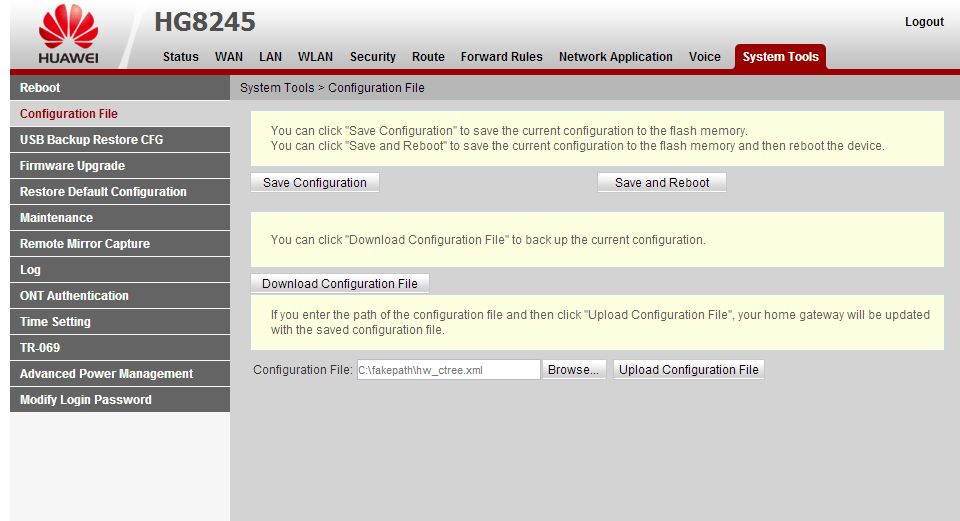Open Network Application tab

tap(615, 57)
